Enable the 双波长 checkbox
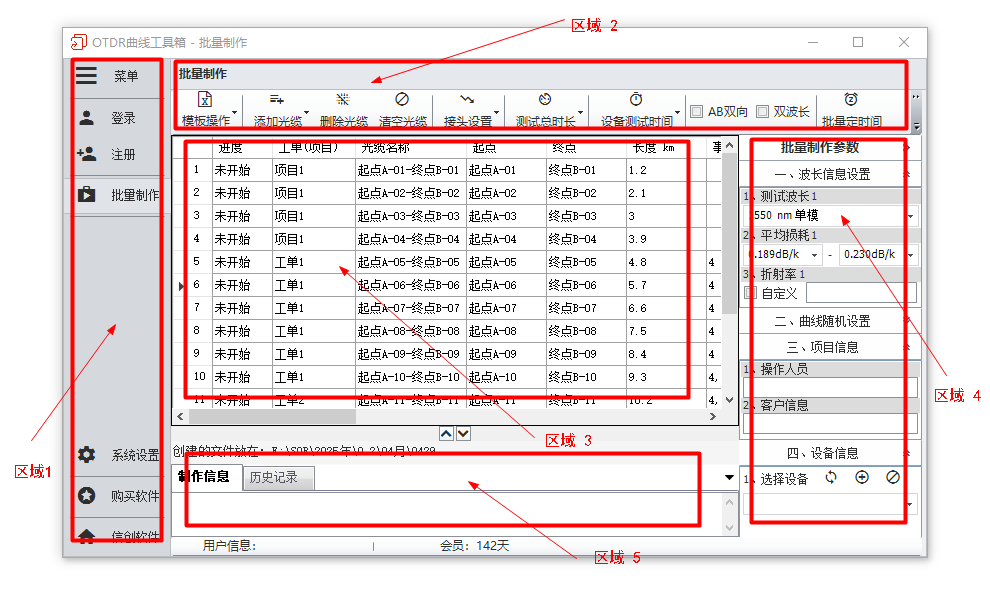The height and width of the screenshot is (597, 990). pos(762,112)
